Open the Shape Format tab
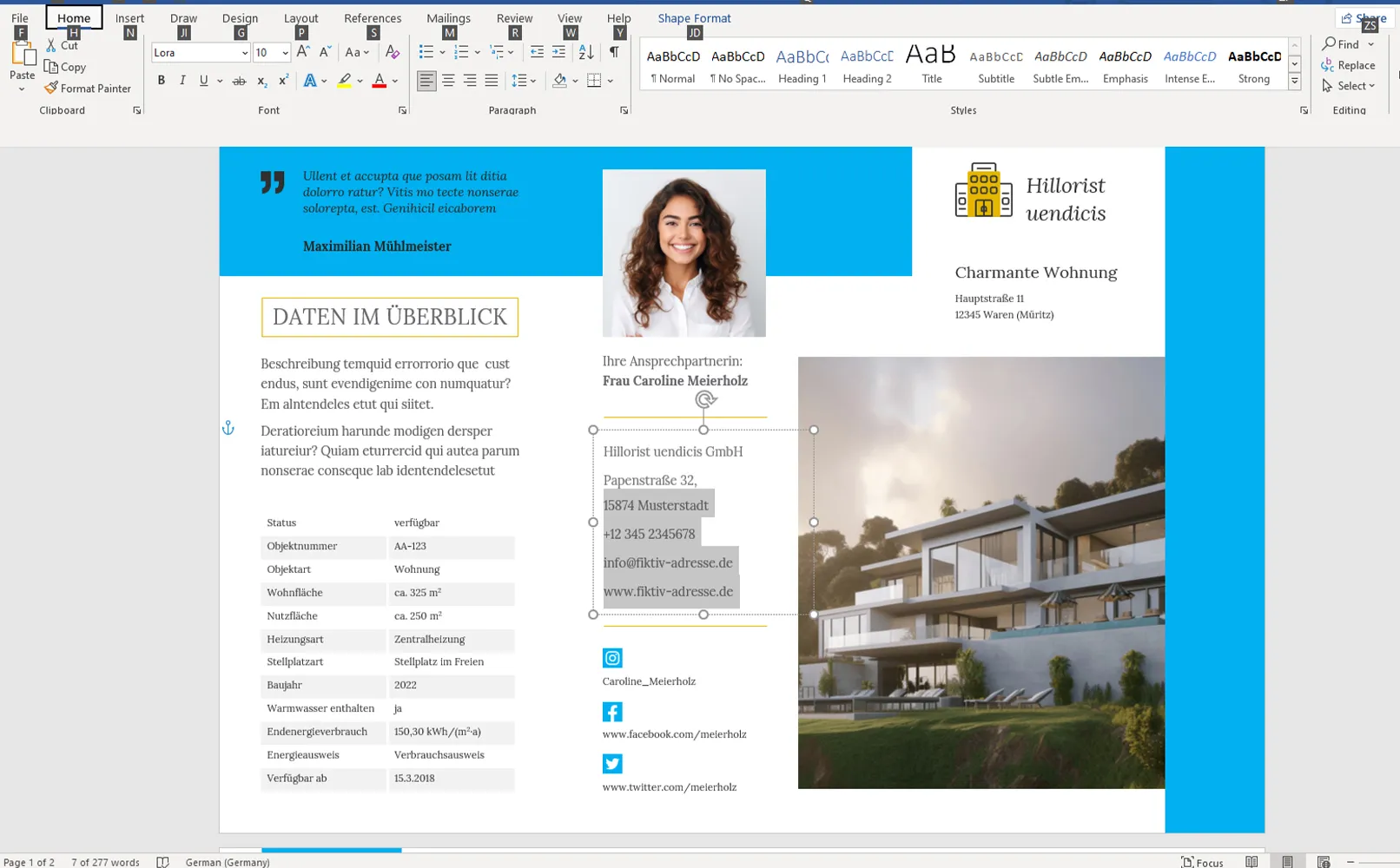 (694, 17)
